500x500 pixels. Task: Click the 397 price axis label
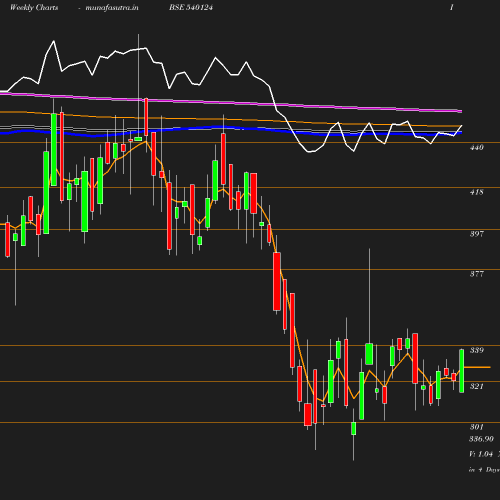tap(476, 234)
